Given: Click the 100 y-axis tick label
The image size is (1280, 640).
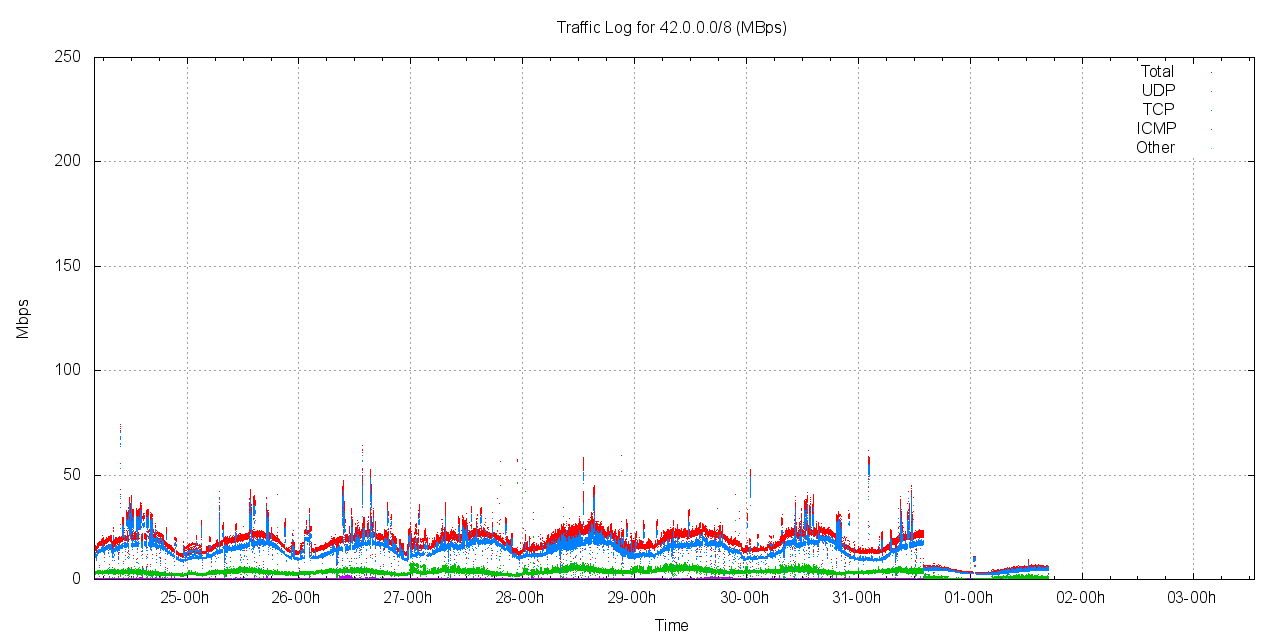Looking at the screenshot, I should [x=67, y=371].
